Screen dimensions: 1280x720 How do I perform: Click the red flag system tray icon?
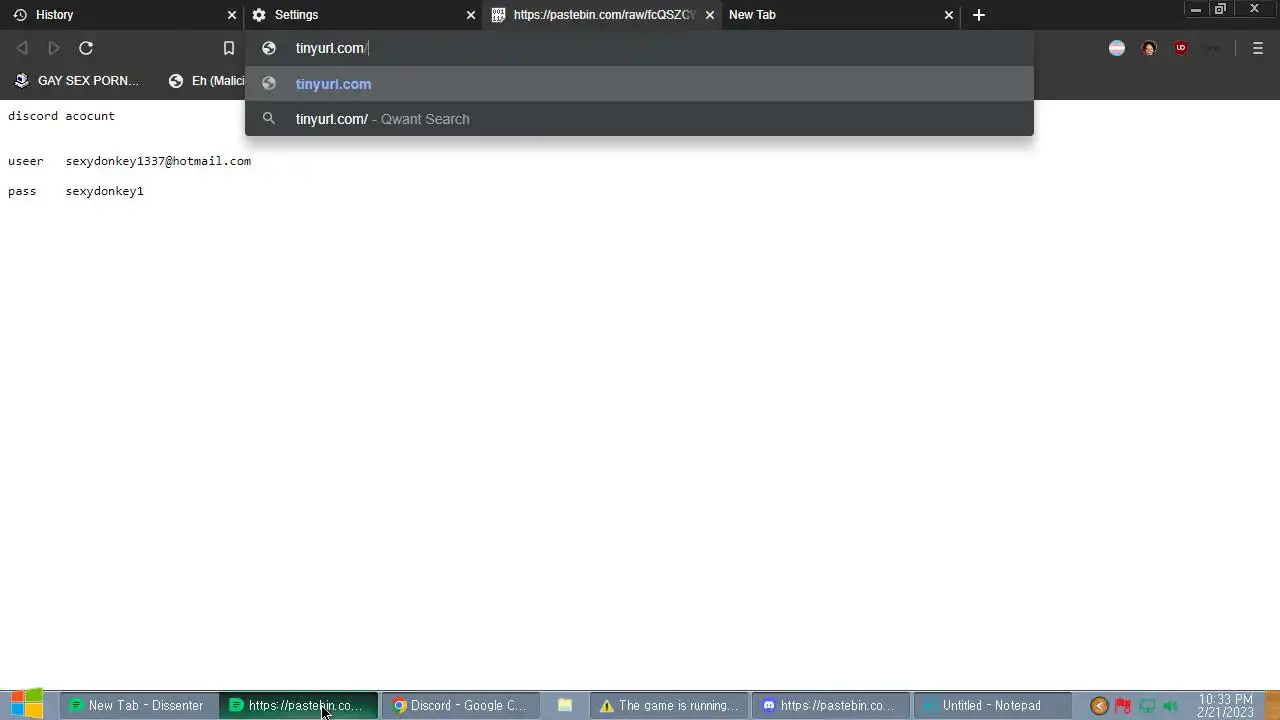click(1123, 706)
